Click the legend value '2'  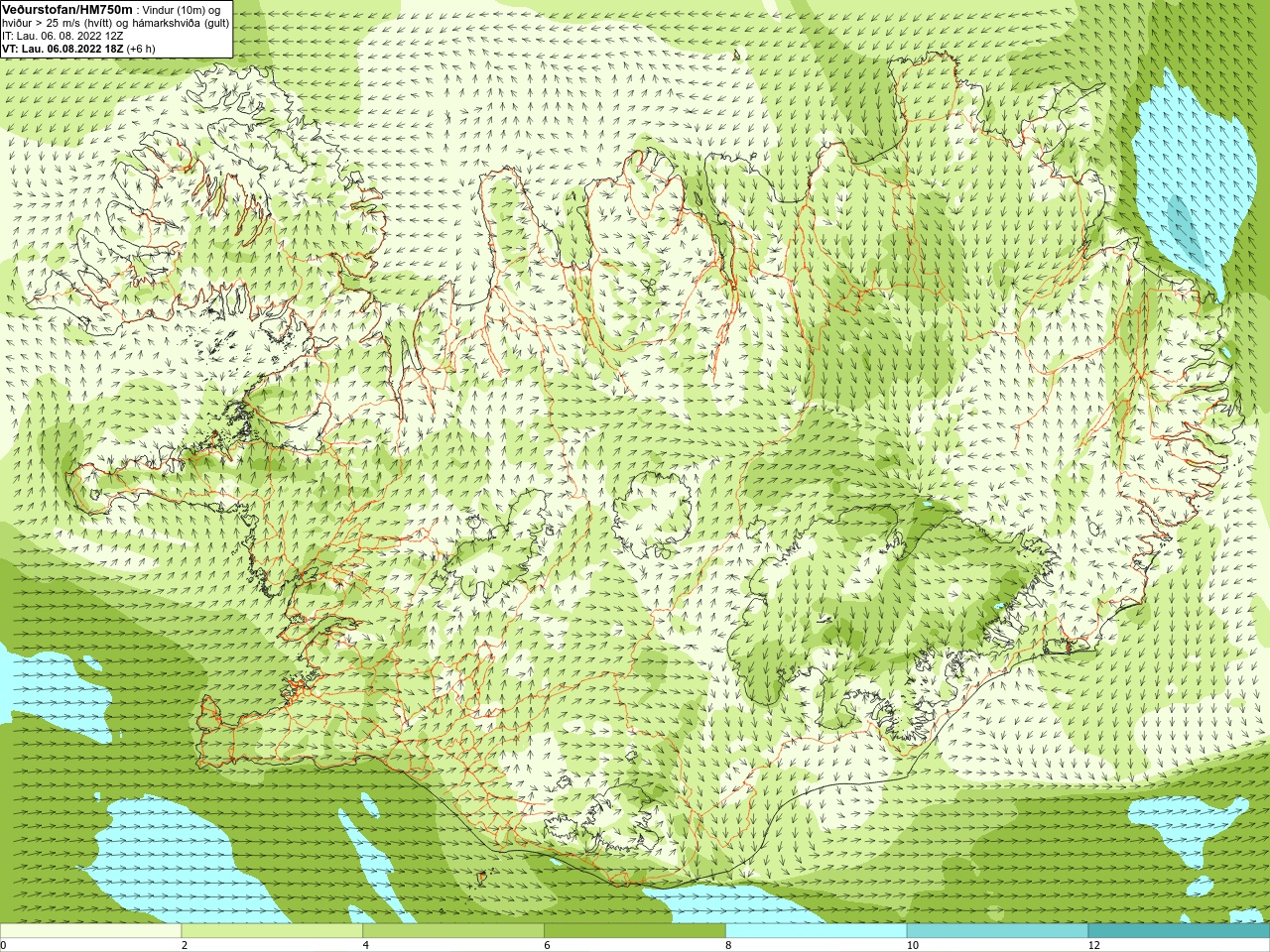[x=185, y=945]
